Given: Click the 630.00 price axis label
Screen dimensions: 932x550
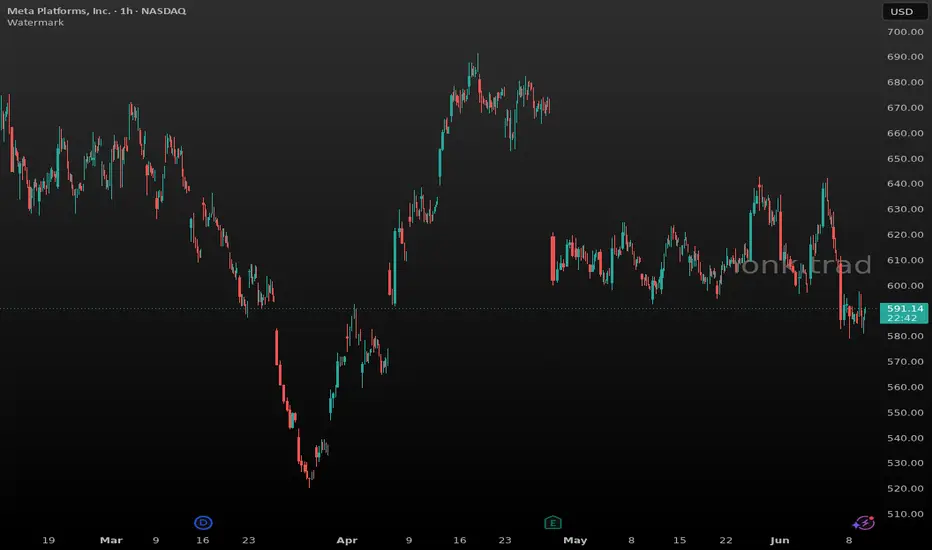Looking at the screenshot, I should pos(905,209).
